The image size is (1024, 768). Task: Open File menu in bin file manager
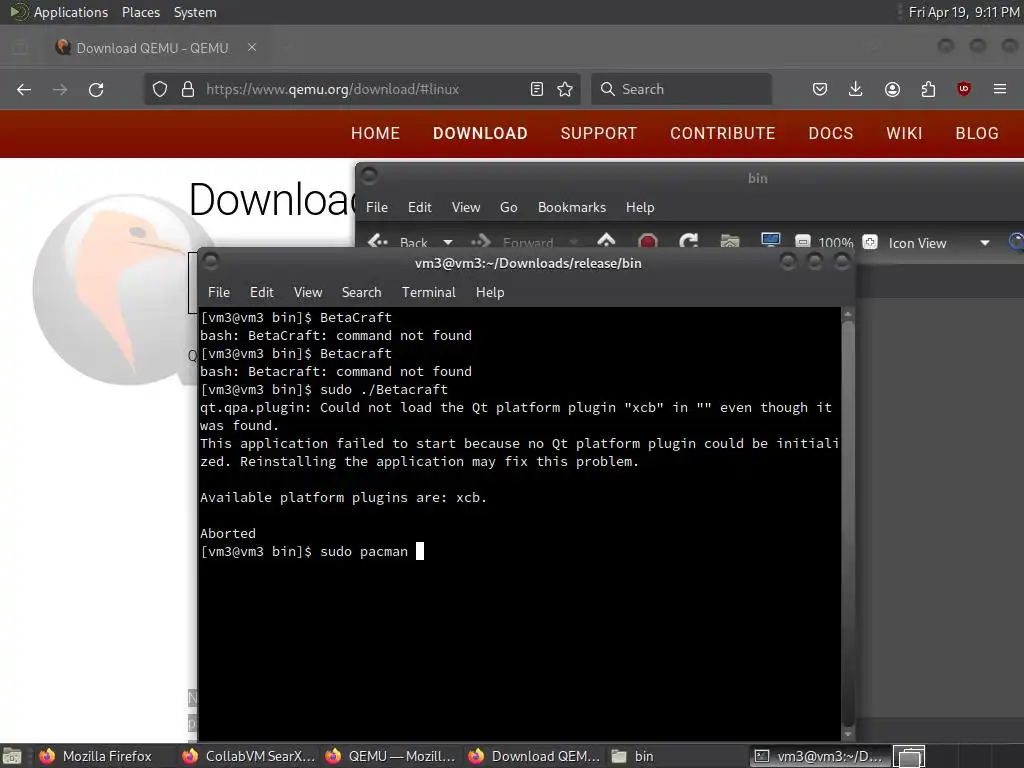click(377, 207)
